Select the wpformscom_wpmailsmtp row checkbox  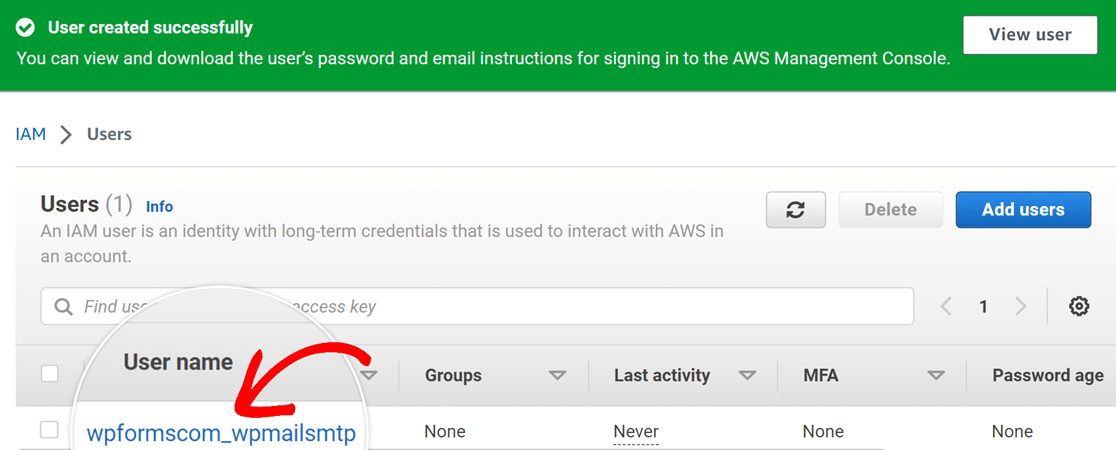49,430
